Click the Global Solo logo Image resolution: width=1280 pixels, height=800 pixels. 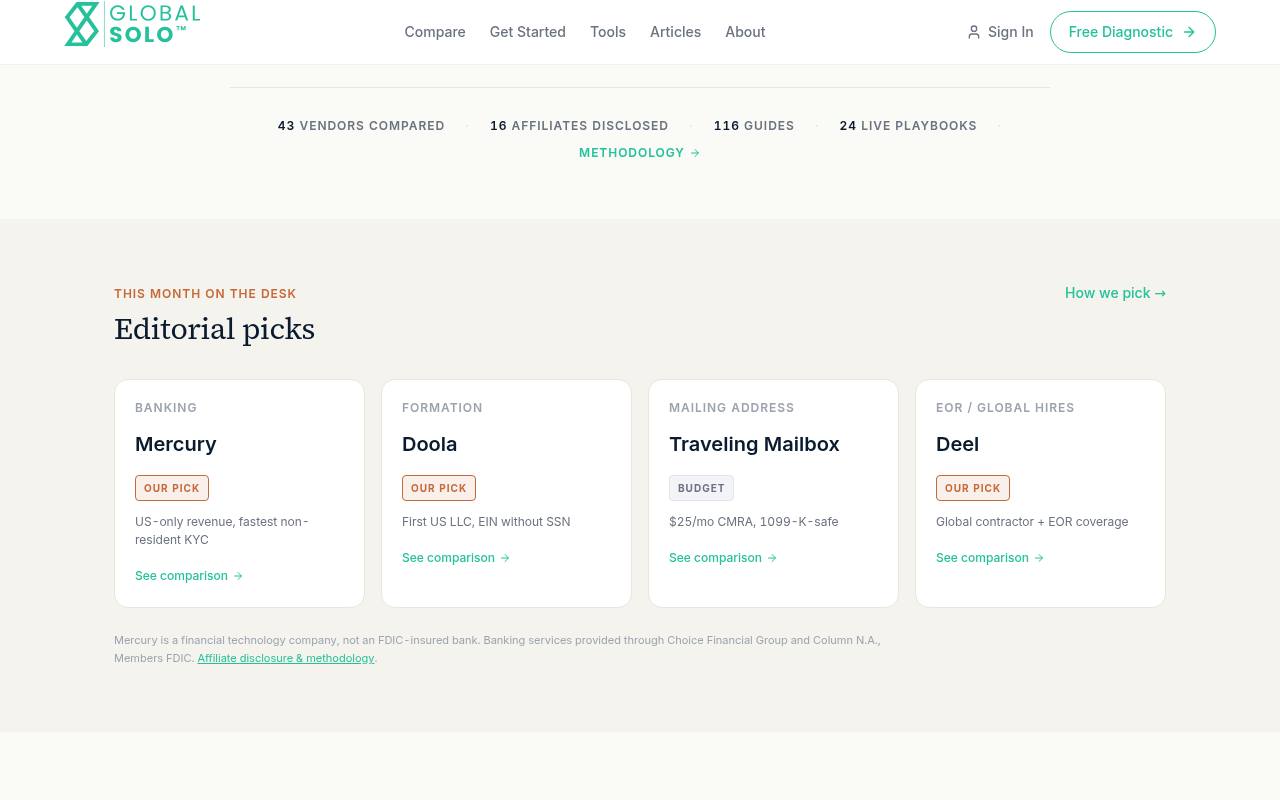pyautogui.click(x=132, y=24)
